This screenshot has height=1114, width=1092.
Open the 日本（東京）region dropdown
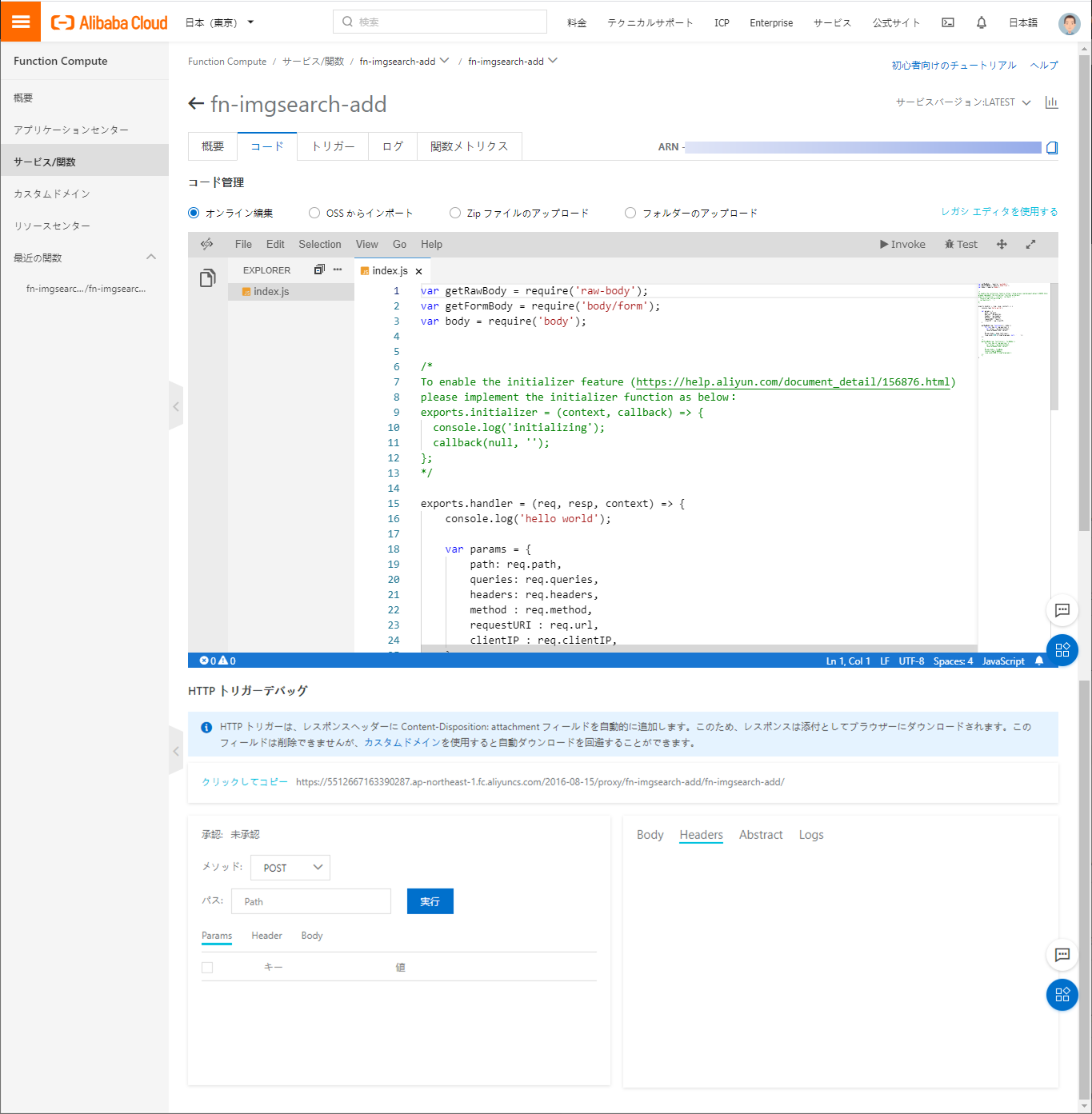(x=219, y=22)
